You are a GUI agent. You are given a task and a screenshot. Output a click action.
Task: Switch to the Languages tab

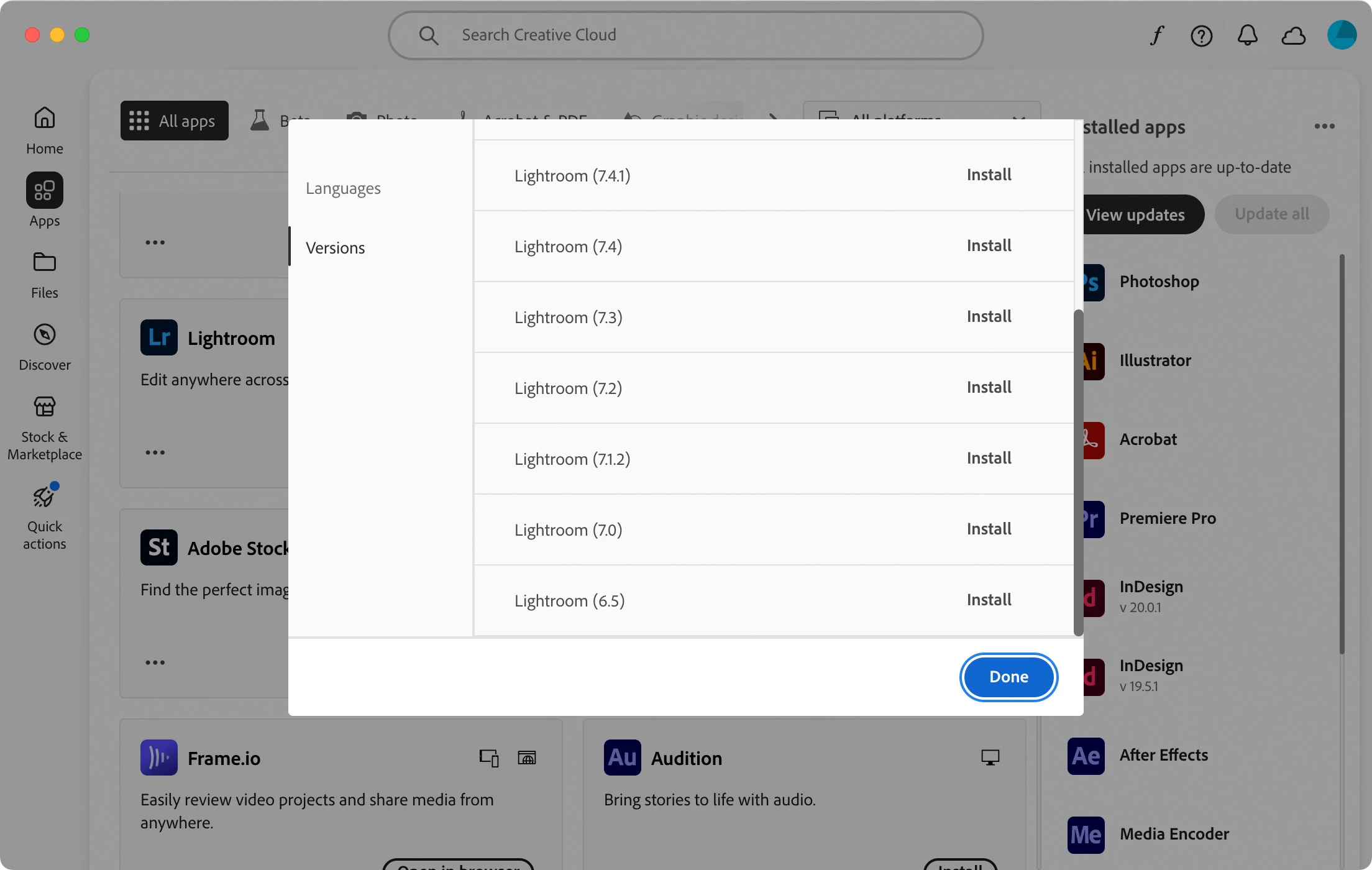tap(343, 188)
